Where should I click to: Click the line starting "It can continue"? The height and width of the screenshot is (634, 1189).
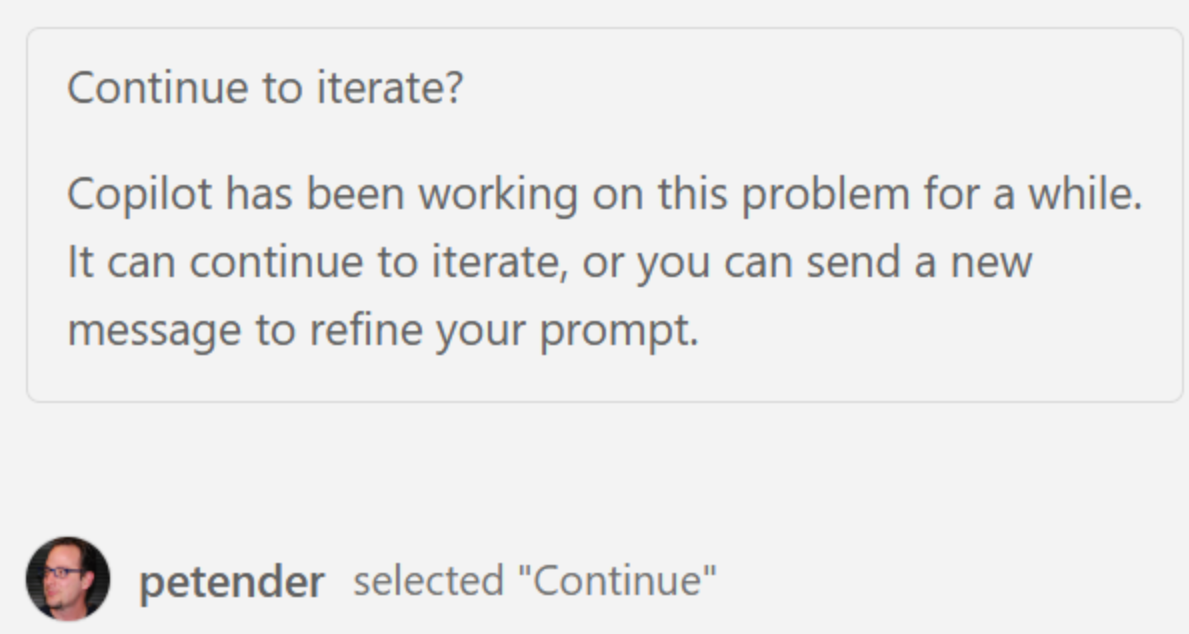(549, 262)
